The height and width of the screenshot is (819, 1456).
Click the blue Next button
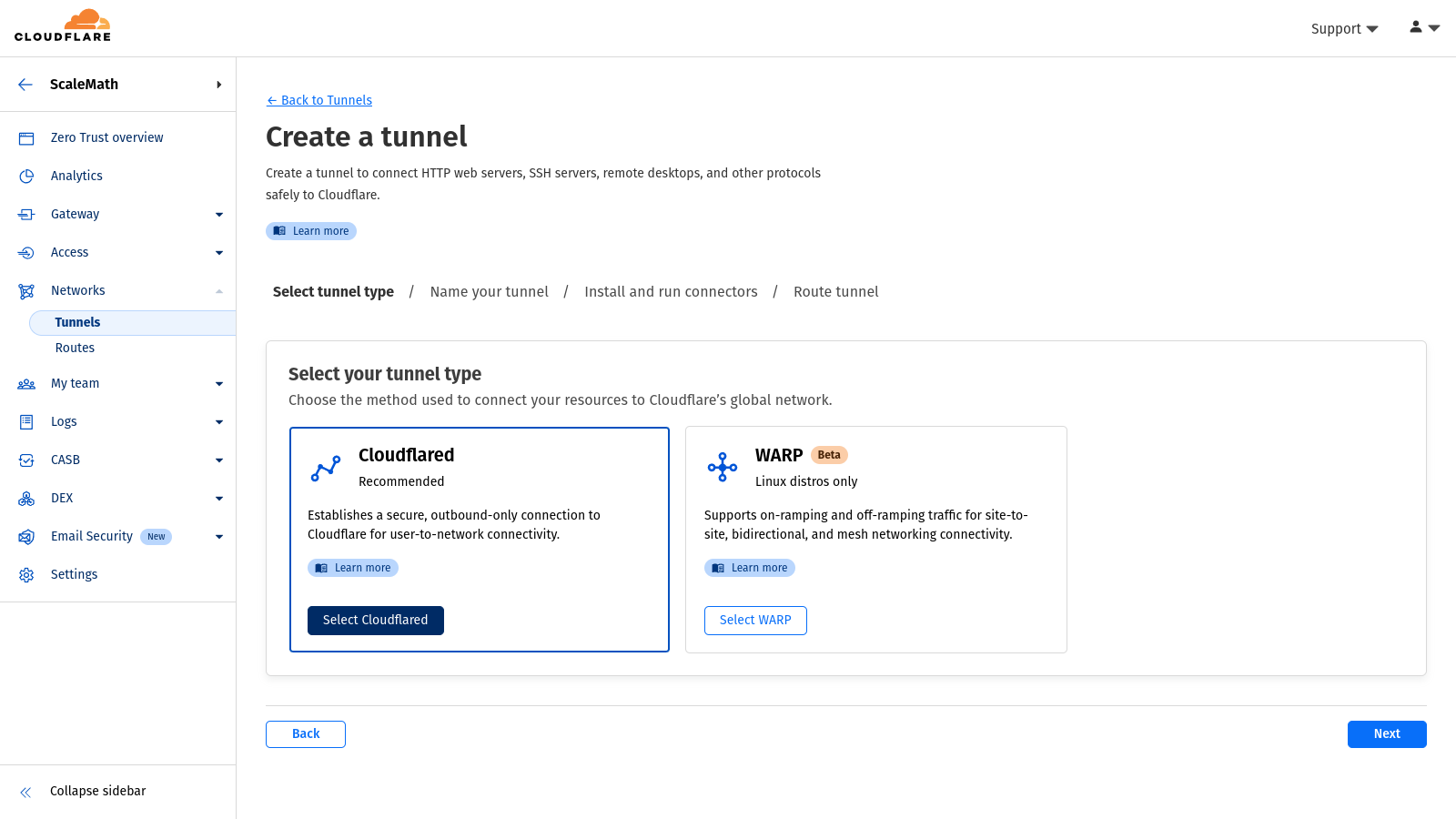1386,734
